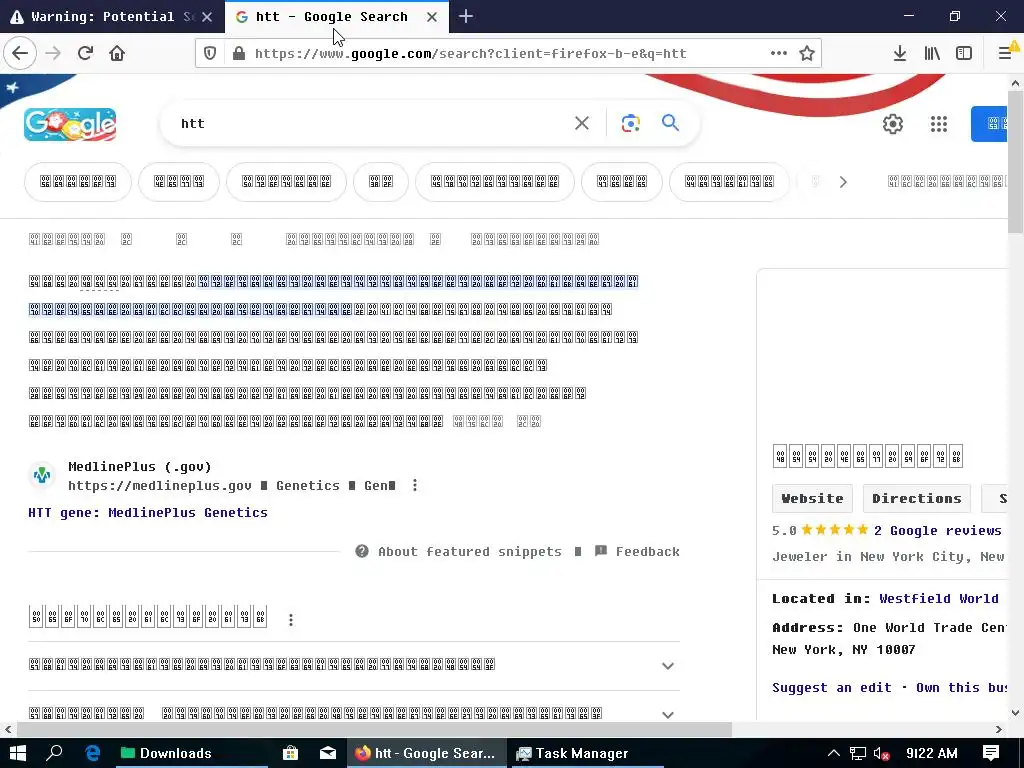Launch Microsoft Edge from taskbar
This screenshot has width=1024, height=768.
tap(93, 753)
